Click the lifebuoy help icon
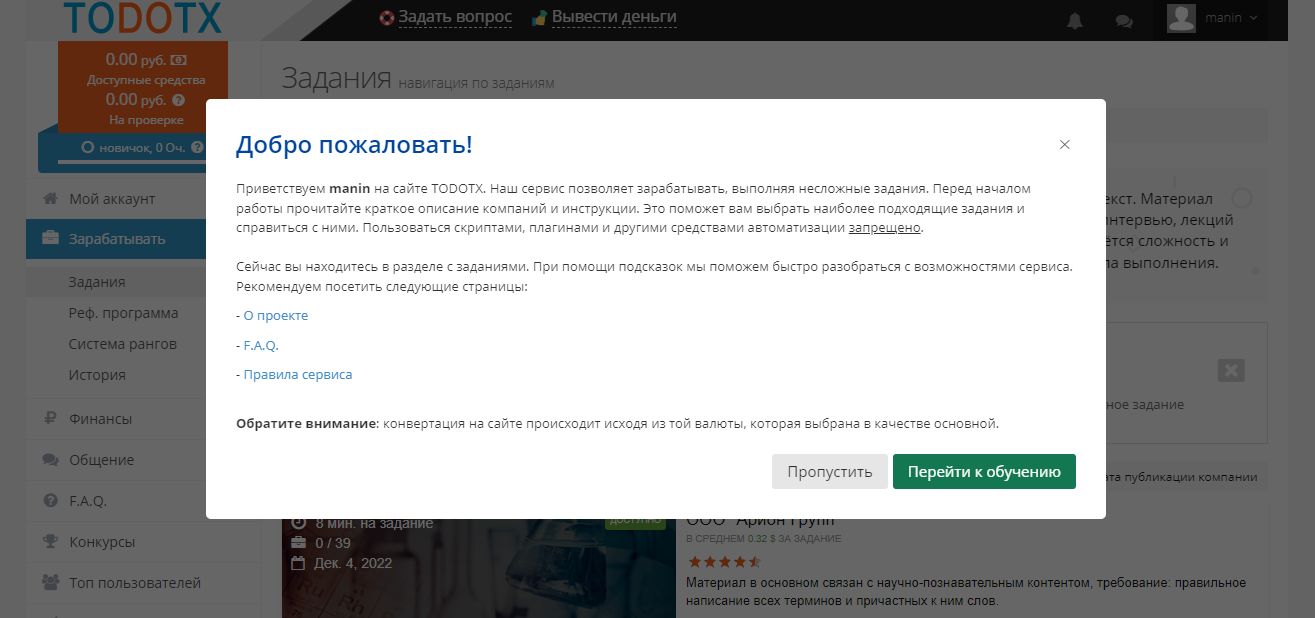 pyautogui.click(x=387, y=18)
